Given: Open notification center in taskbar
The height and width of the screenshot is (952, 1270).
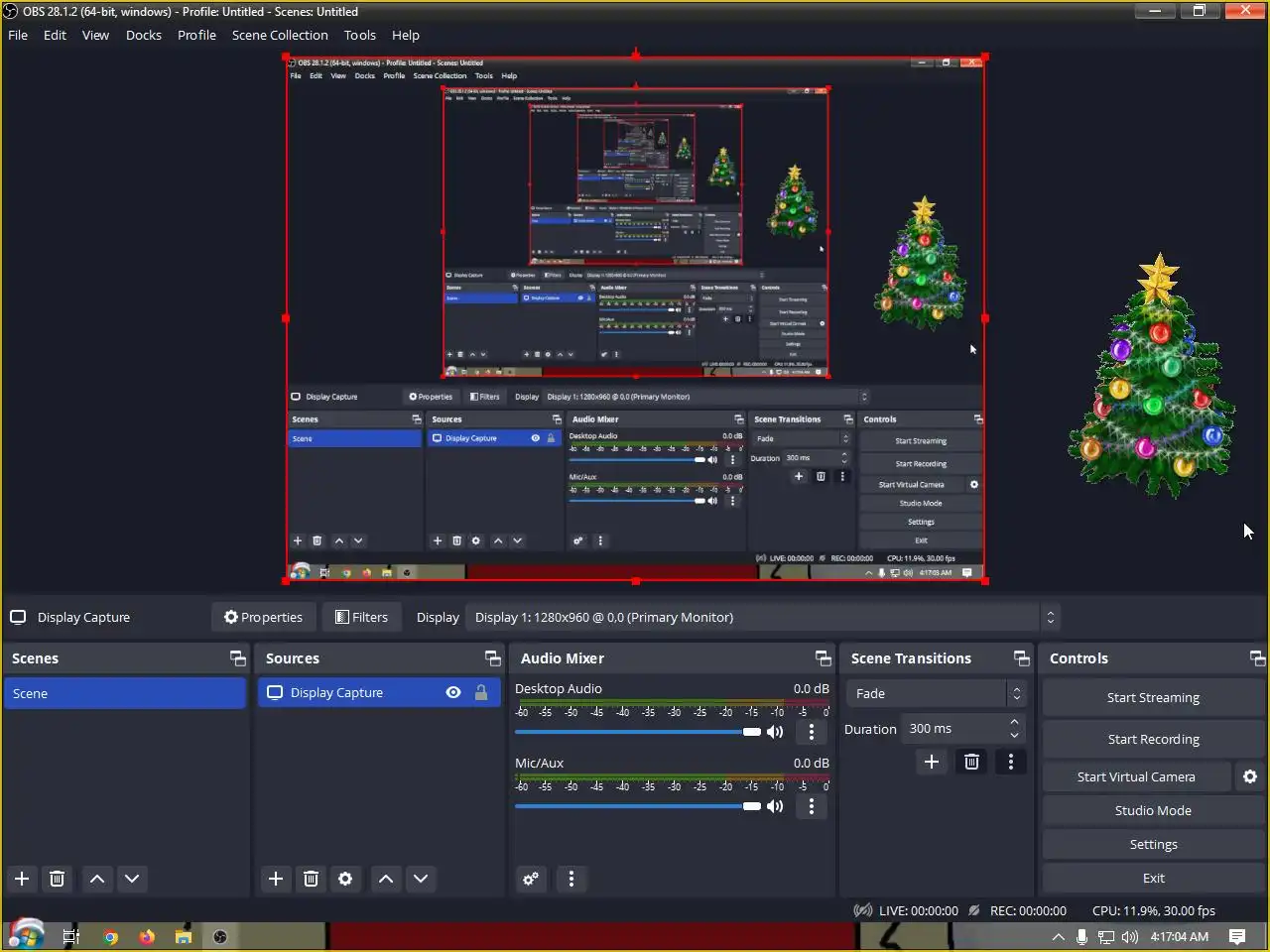Looking at the screenshot, I should (1237, 937).
